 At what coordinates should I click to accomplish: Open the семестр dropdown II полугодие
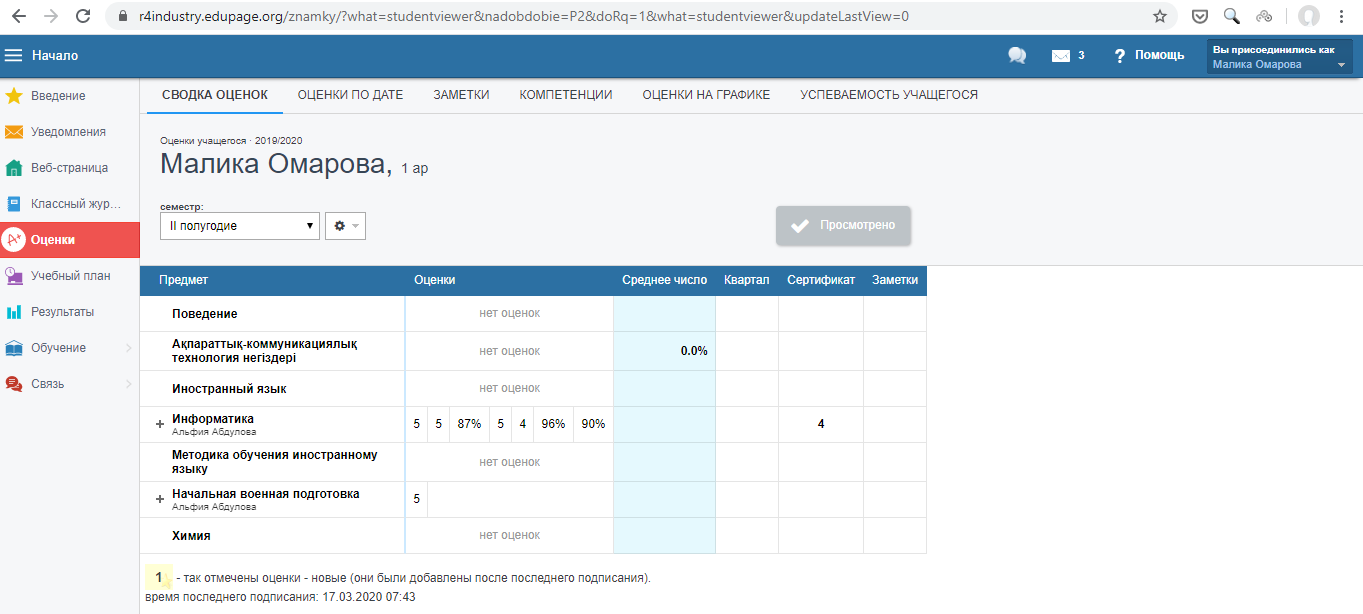tap(240, 226)
